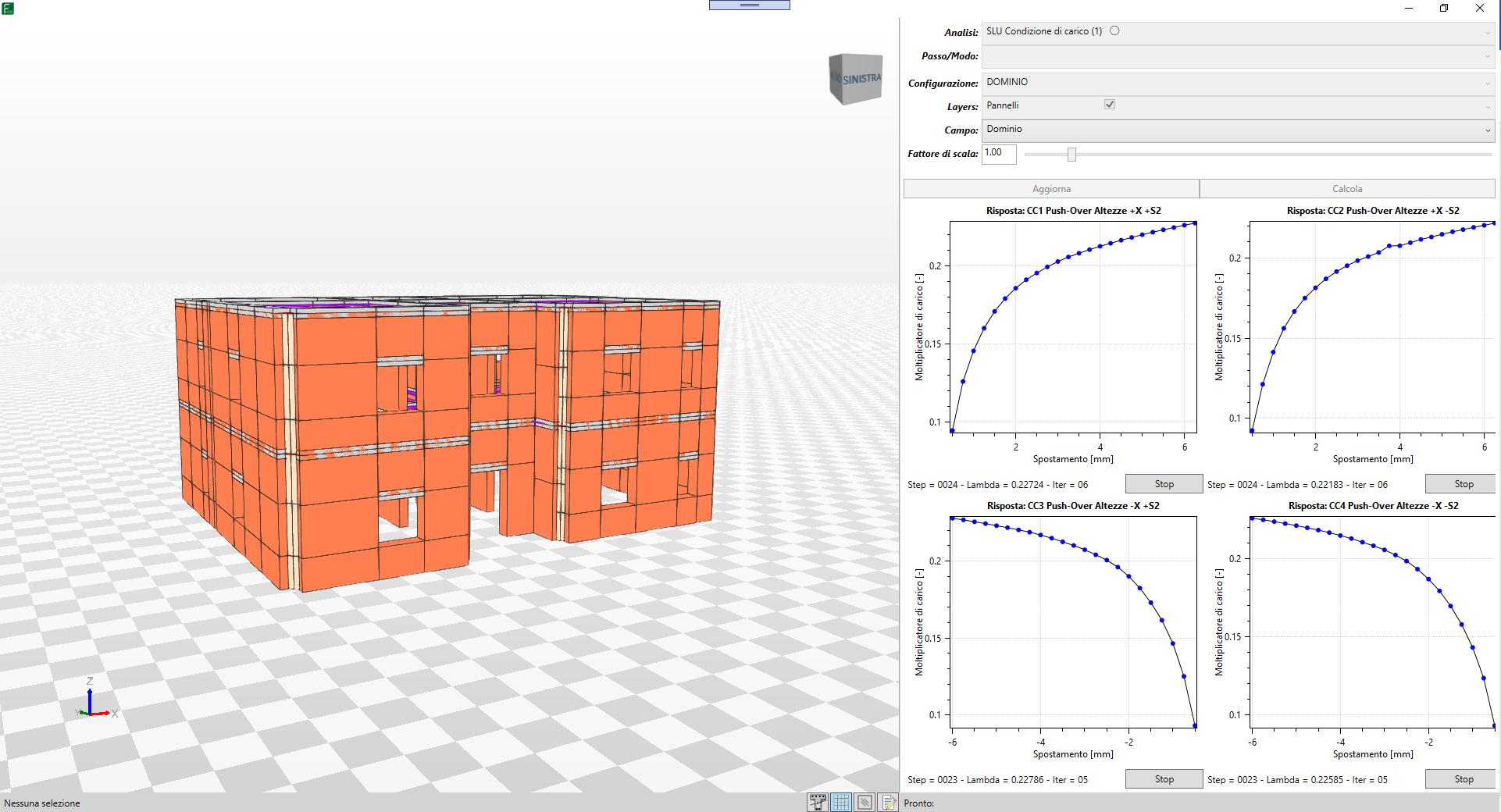Click the 'Configurazione:' label
This screenshot has width=1501, height=812.
pos(943,84)
